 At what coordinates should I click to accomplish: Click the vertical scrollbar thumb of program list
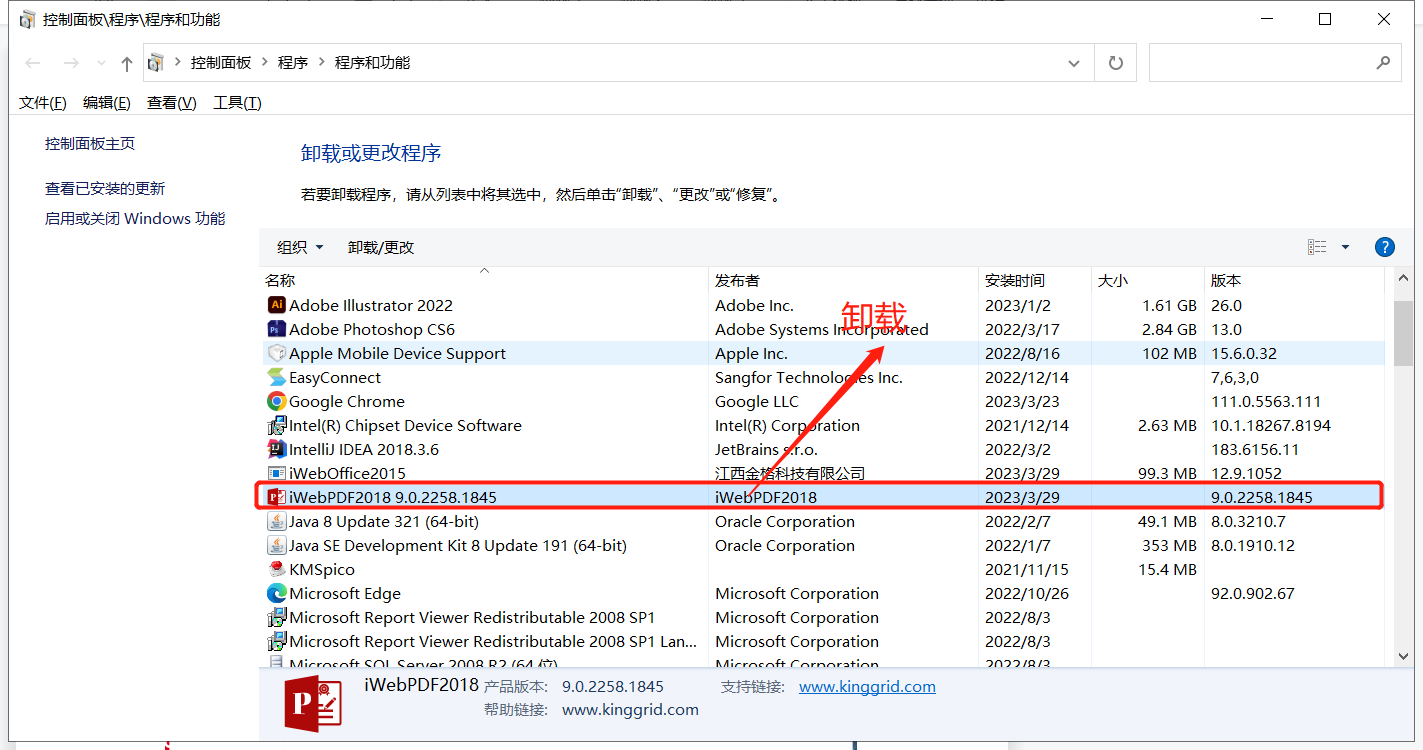point(1403,333)
